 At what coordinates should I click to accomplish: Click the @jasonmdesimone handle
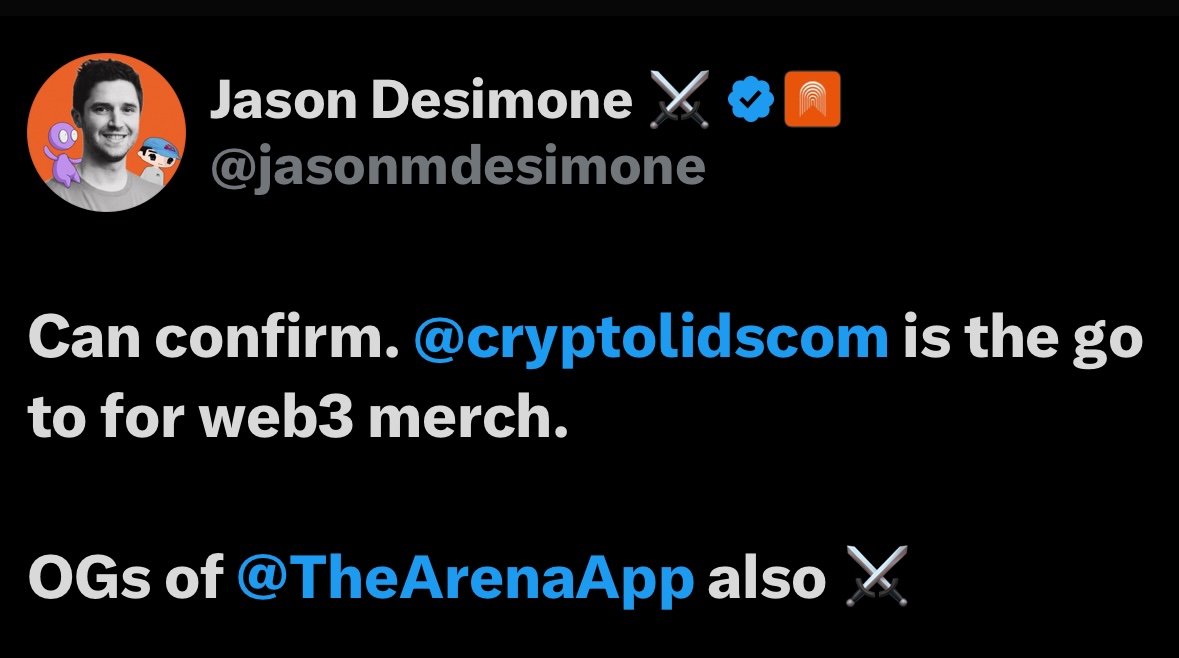pos(457,167)
